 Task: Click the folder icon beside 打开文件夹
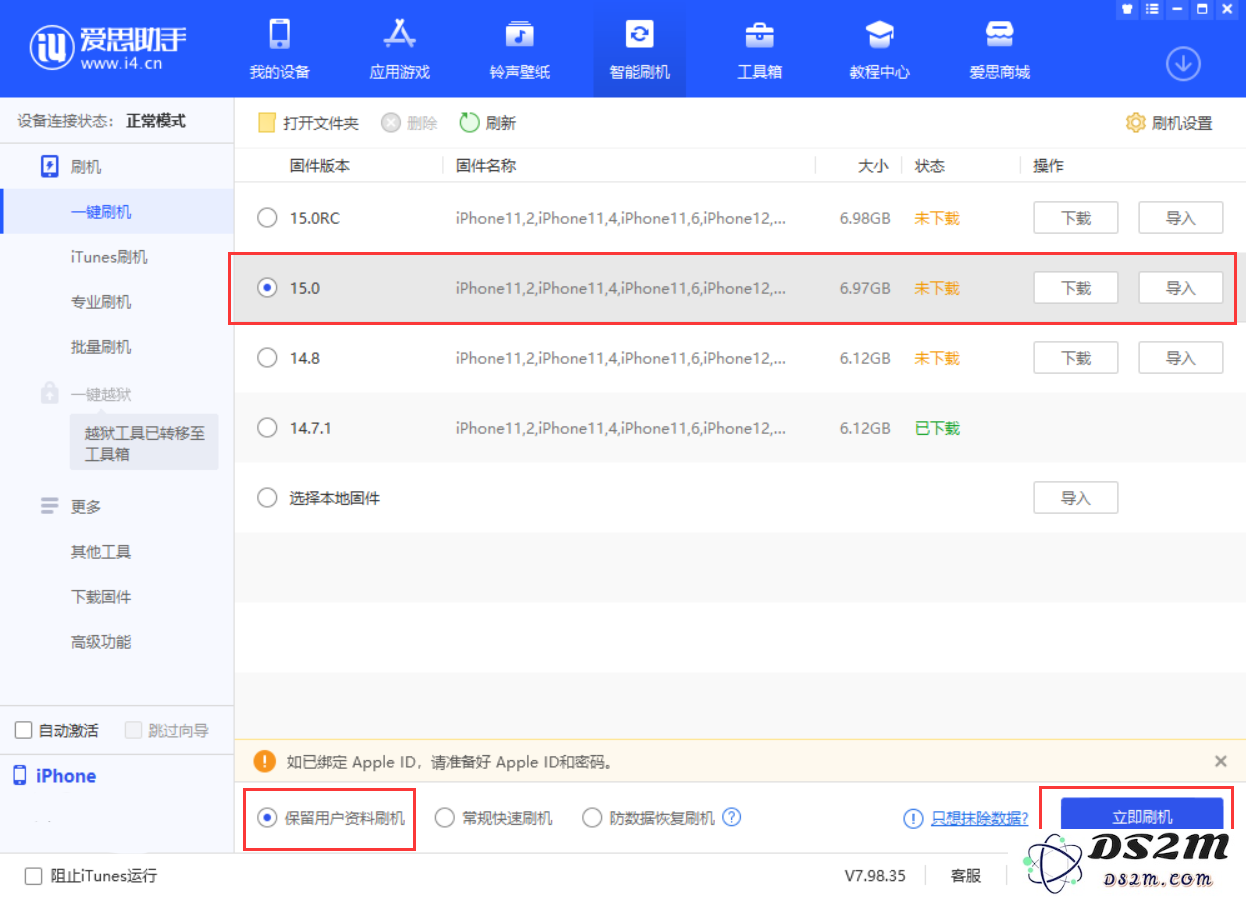click(x=267, y=123)
